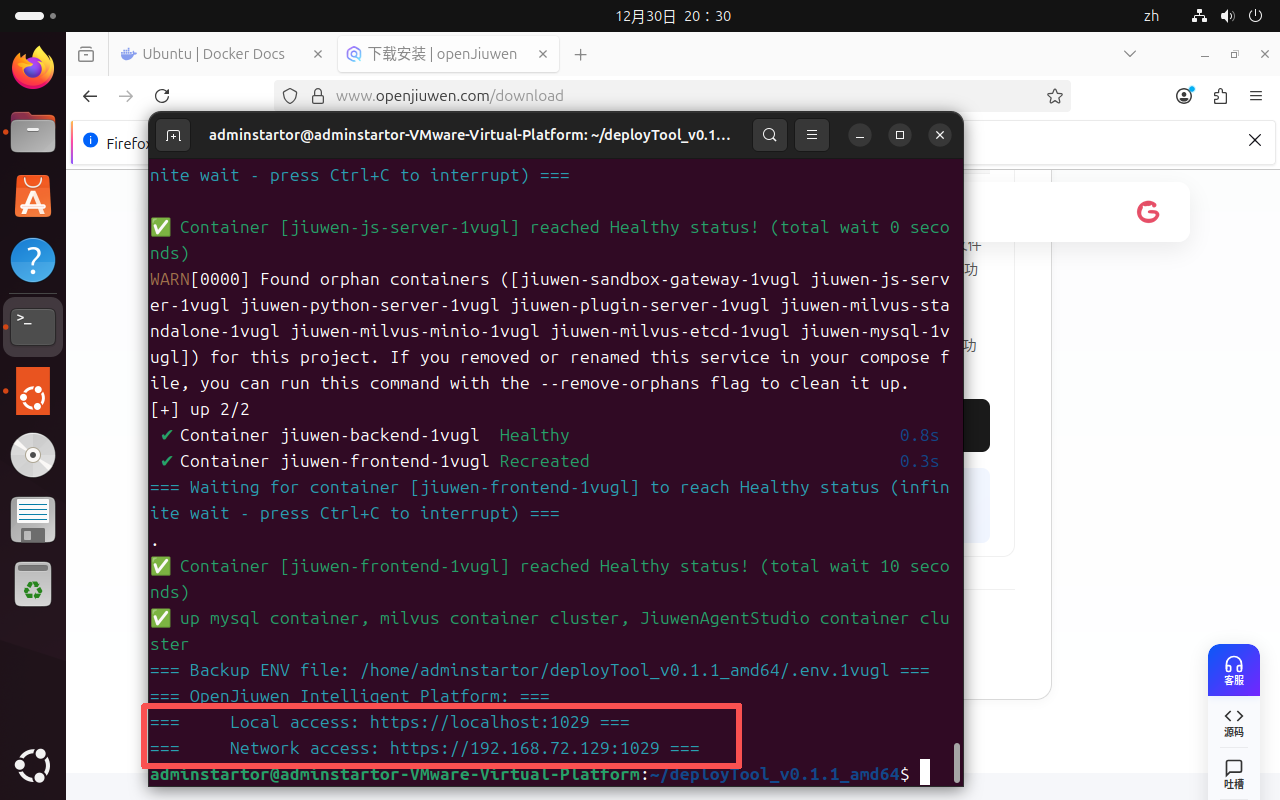Open the Firefox application menu

click(1255, 96)
